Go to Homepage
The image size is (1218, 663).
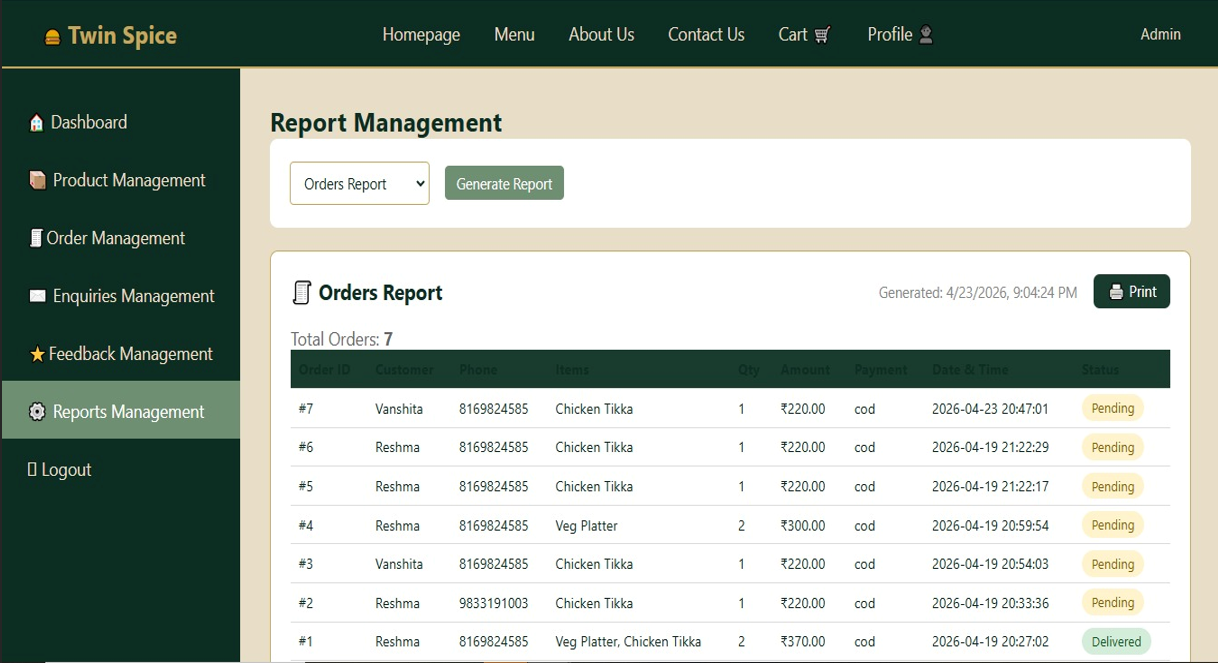[421, 34]
